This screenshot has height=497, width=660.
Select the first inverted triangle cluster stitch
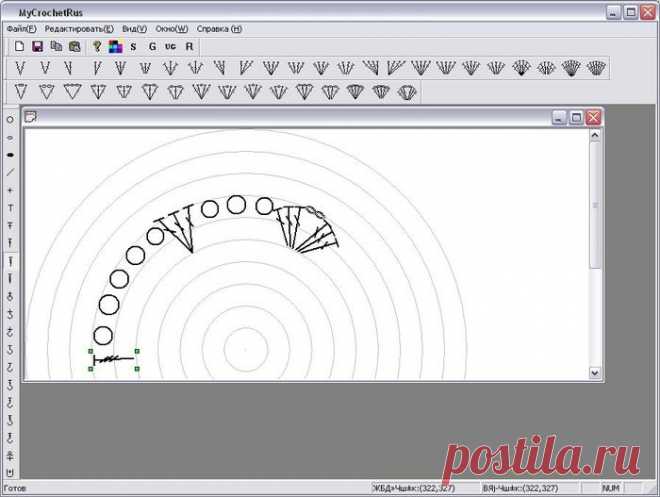(21, 92)
